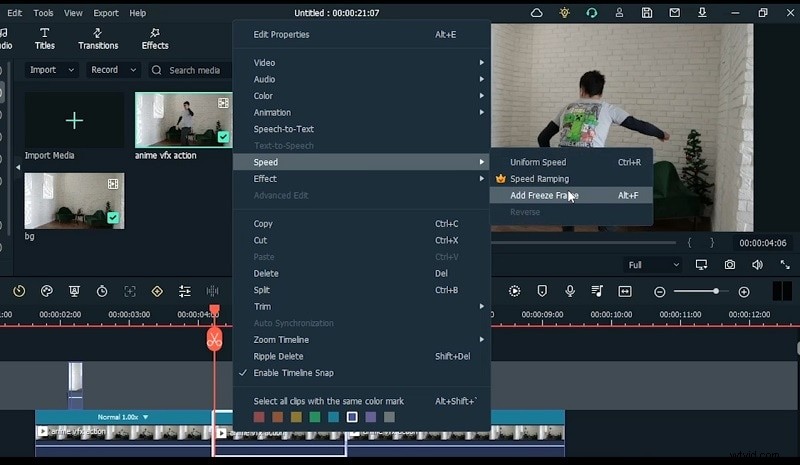Expand the Trim submenu
Image resolution: width=800 pixels, height=465 pixels.
362,306
